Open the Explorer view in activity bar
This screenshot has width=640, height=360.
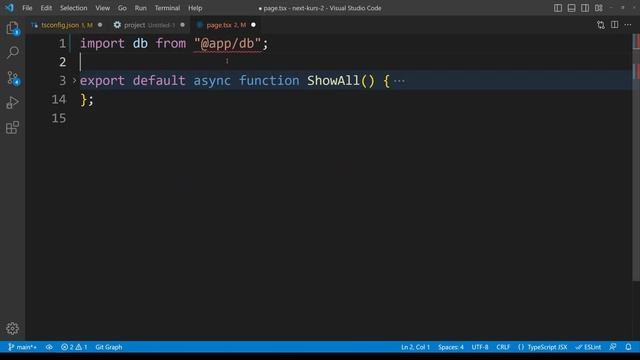click(x=13, y=29)
